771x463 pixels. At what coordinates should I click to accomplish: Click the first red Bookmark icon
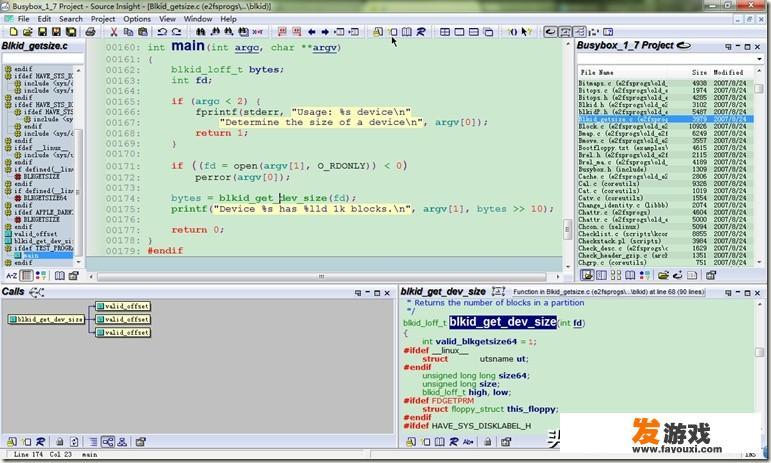click(x=282, y=32)
